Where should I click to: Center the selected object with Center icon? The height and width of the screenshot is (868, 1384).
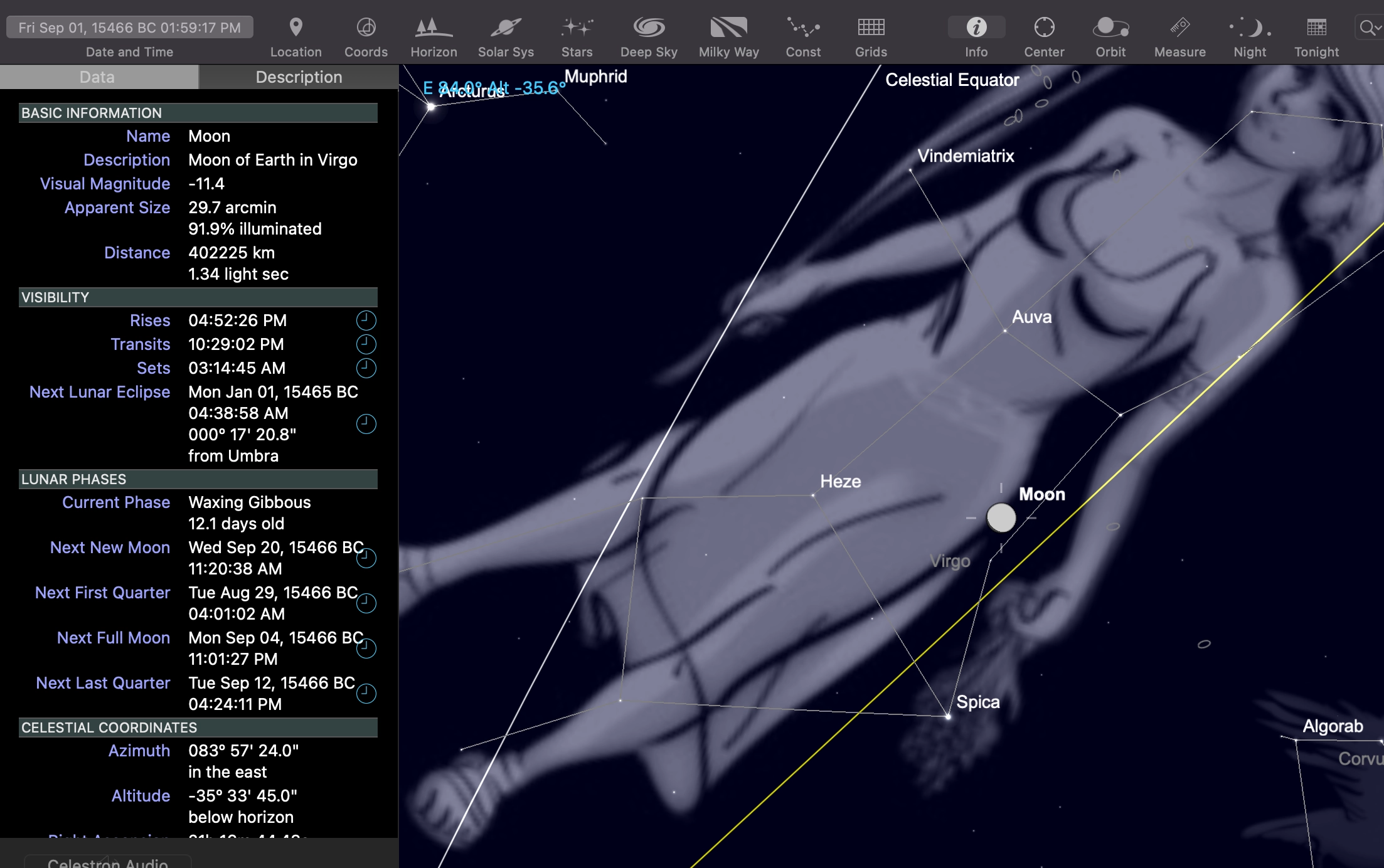click(x=1044, y=28)
